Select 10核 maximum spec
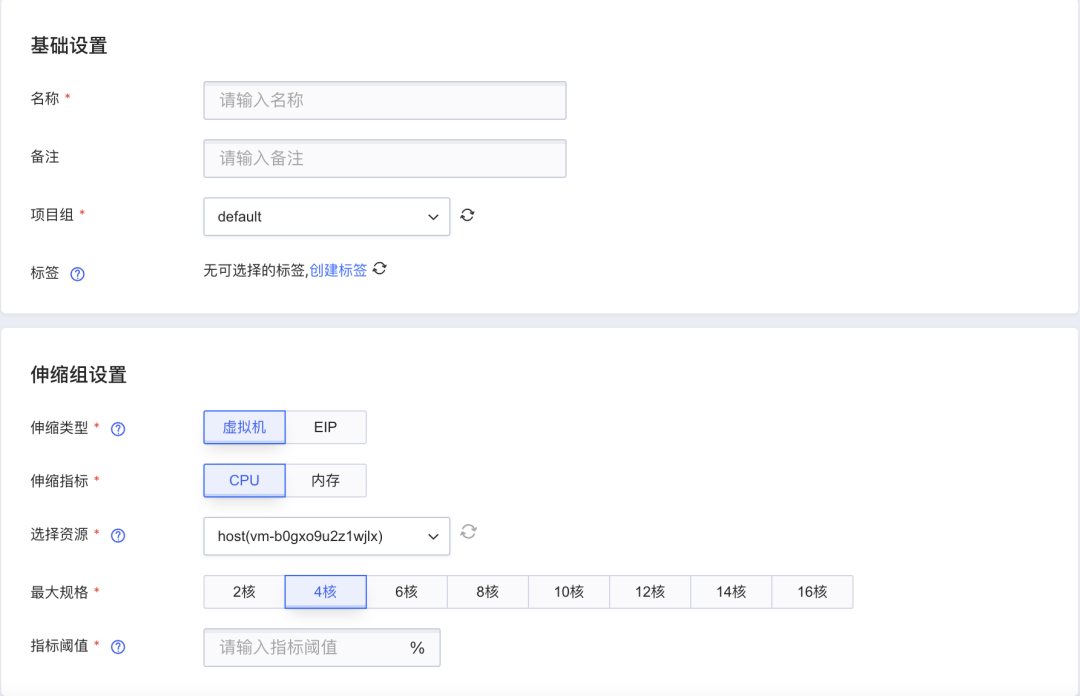This screenshot has height=696, width=1080. point(570,592)
